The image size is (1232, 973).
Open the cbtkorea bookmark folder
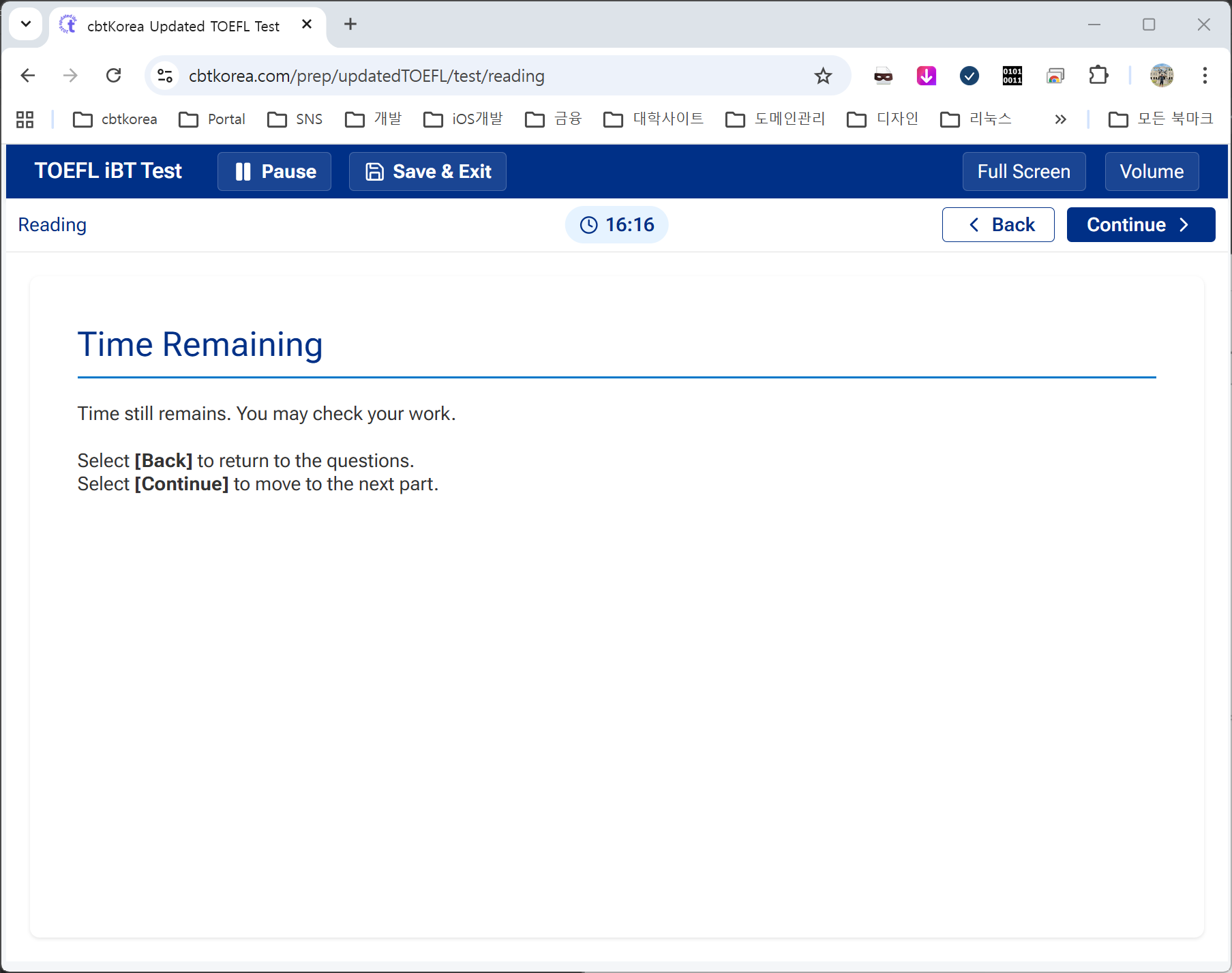(x=115, y=119)
